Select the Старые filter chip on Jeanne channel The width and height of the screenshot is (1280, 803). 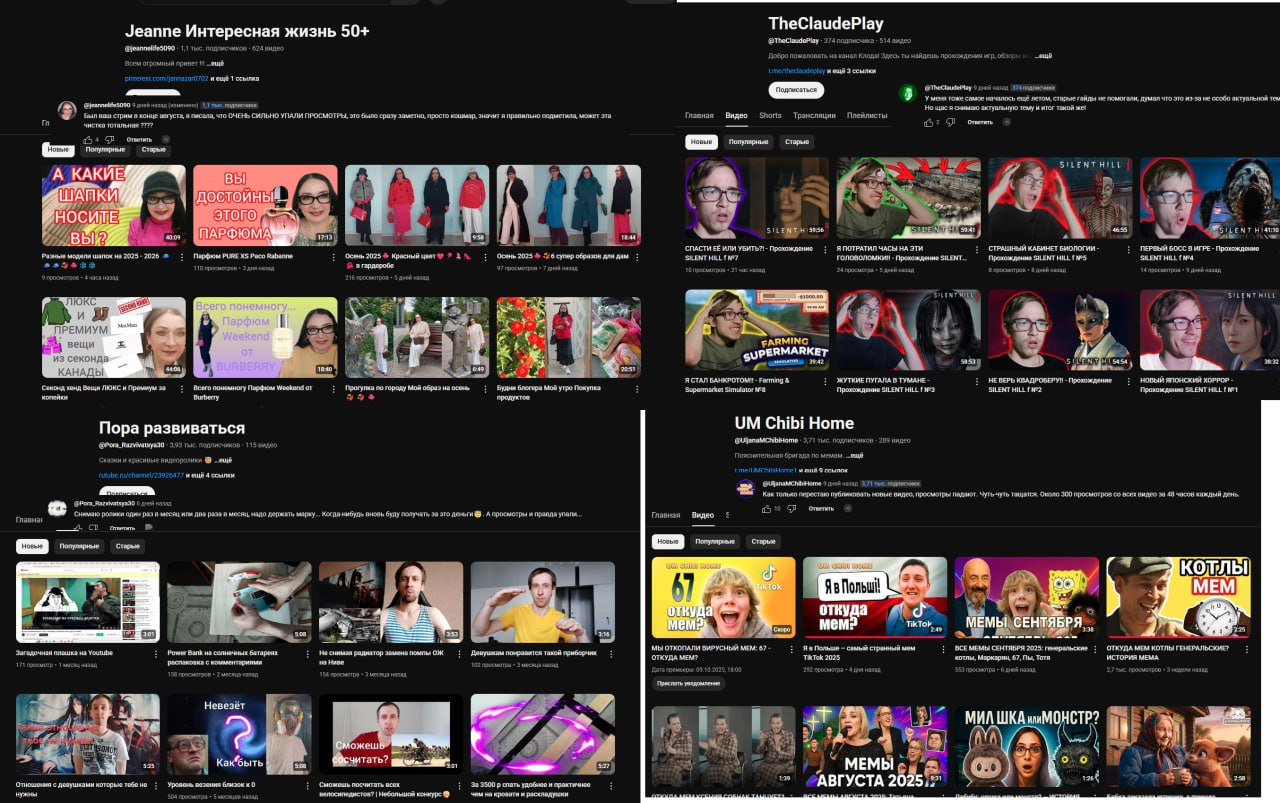[x=154, y=150]
